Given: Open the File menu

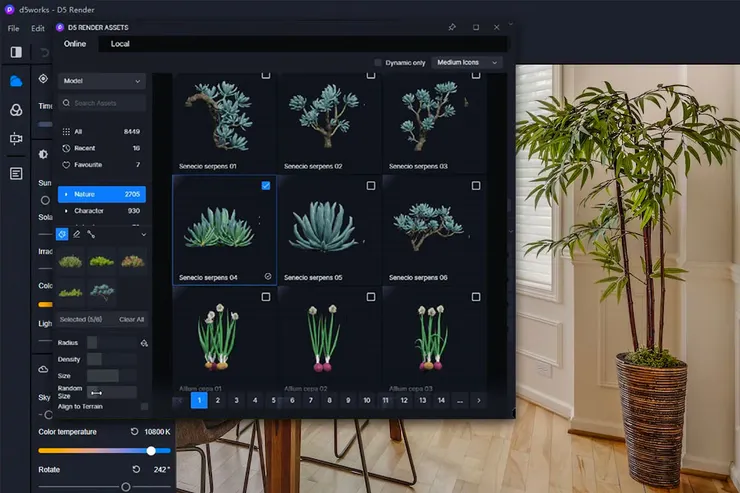Looking at the screenshot, I should pyautogui.click(x=13, y=28).
